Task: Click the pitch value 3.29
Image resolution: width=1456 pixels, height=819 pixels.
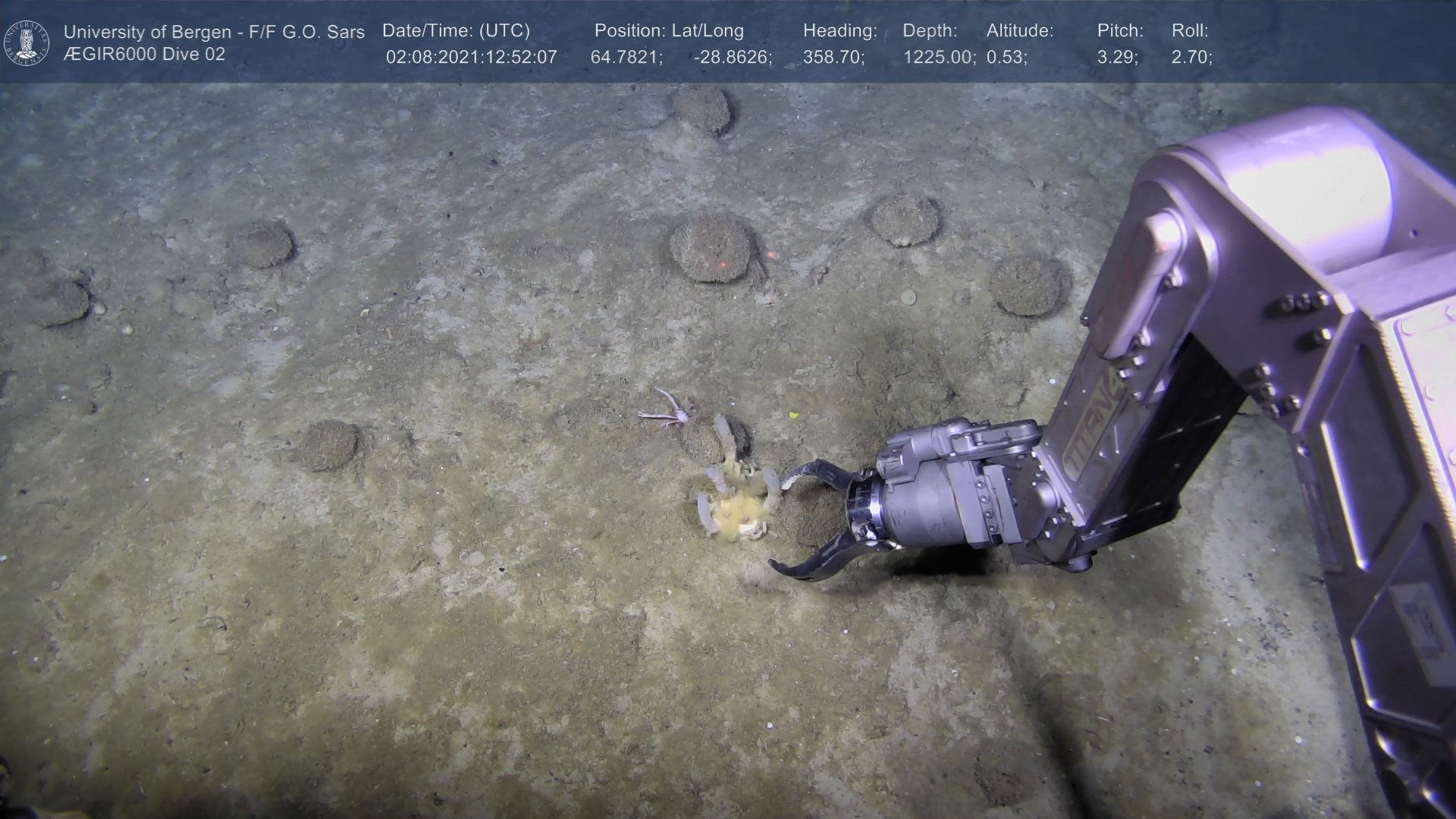Action: click(x=1117, y=57)
